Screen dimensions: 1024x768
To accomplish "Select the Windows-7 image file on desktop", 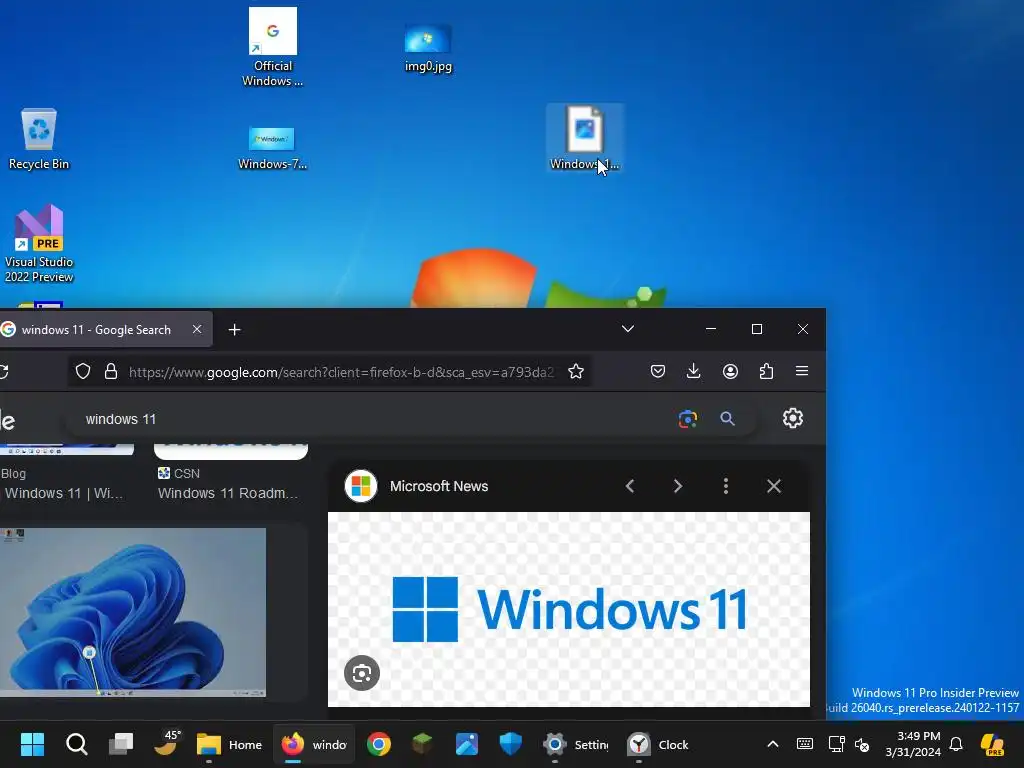I will pyautogui.click(x=272, y=148).
